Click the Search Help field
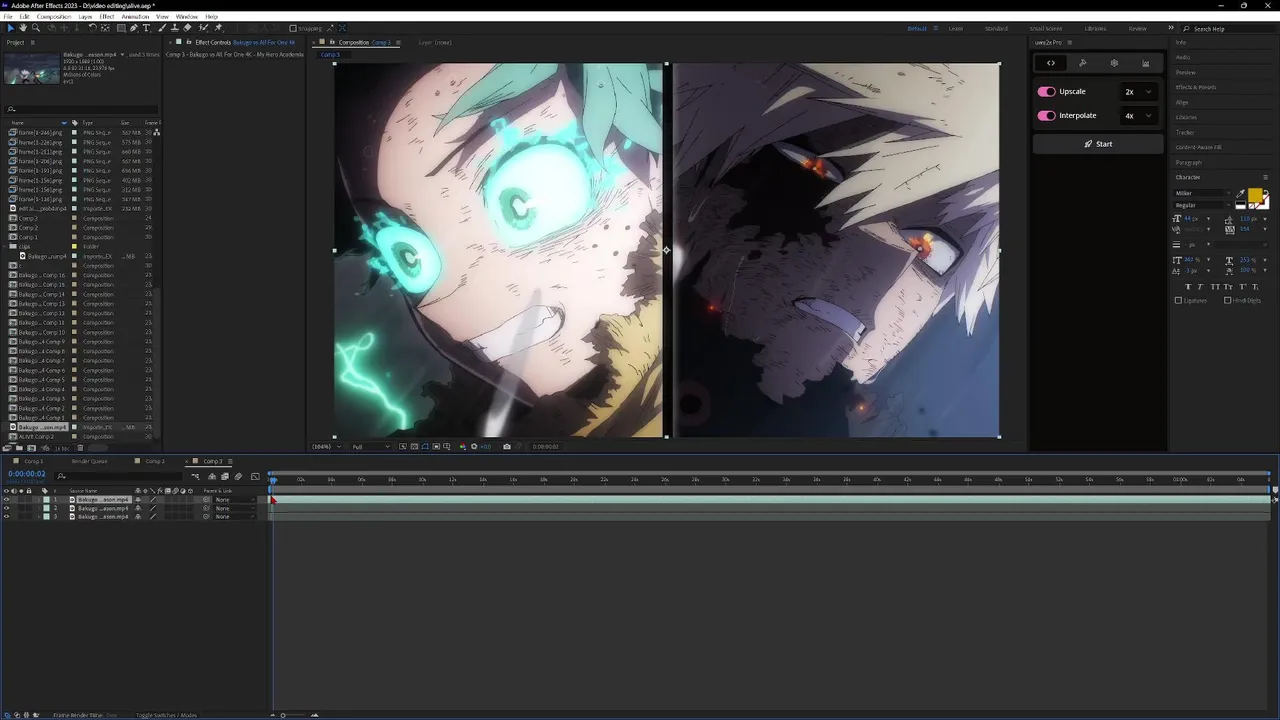 coord(1228,28)
